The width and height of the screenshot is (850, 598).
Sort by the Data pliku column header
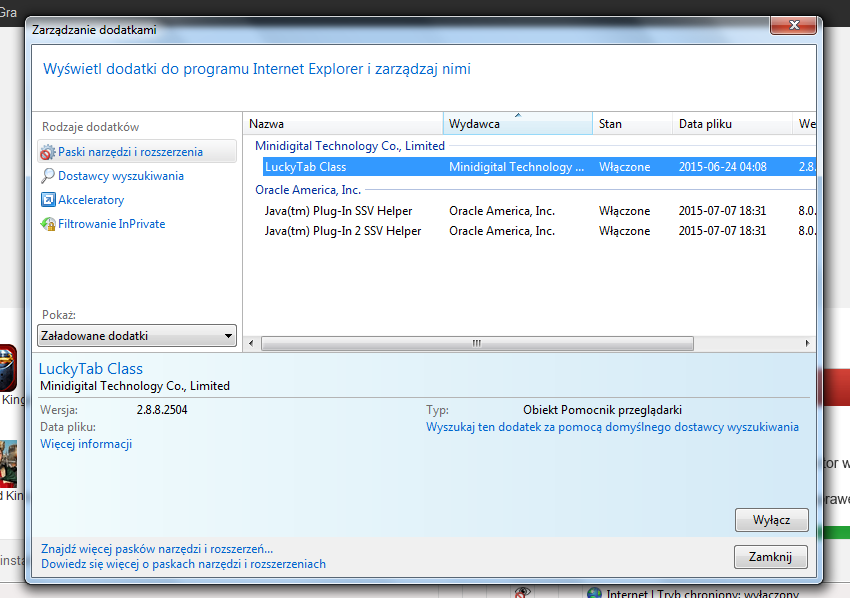(732, 124)
